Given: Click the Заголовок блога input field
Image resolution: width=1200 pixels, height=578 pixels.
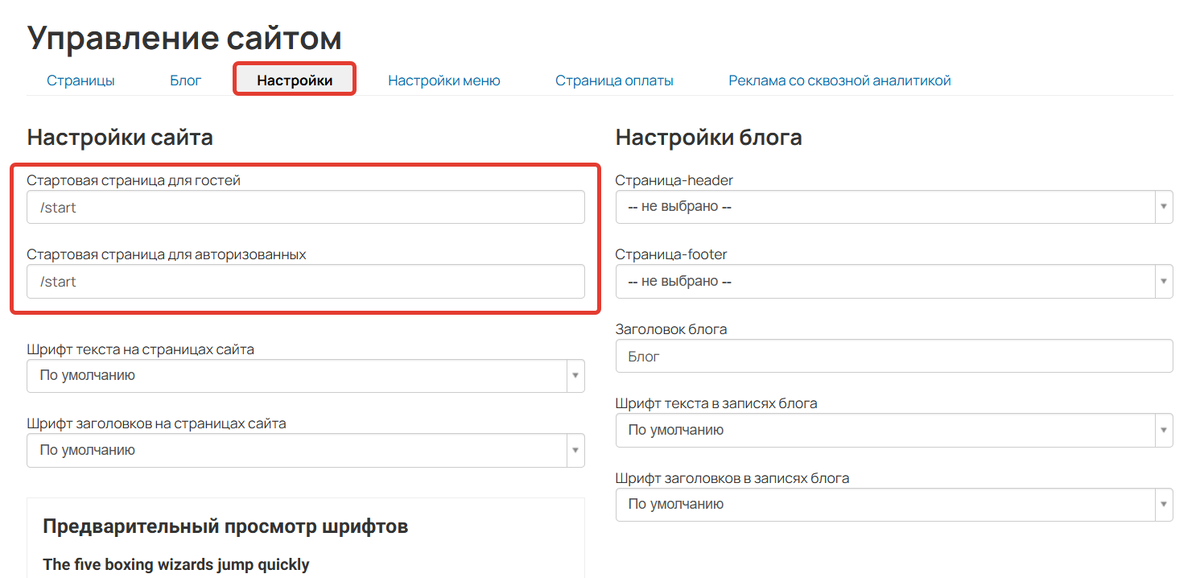Looking at the screenshot, I should (x=894, y=356).
